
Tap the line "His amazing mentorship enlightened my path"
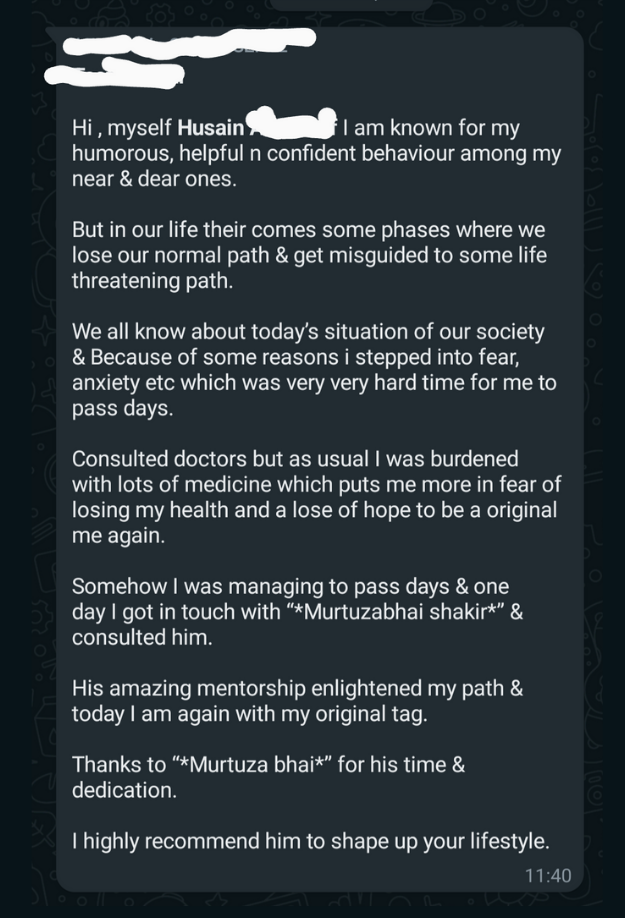pos(297,688)
